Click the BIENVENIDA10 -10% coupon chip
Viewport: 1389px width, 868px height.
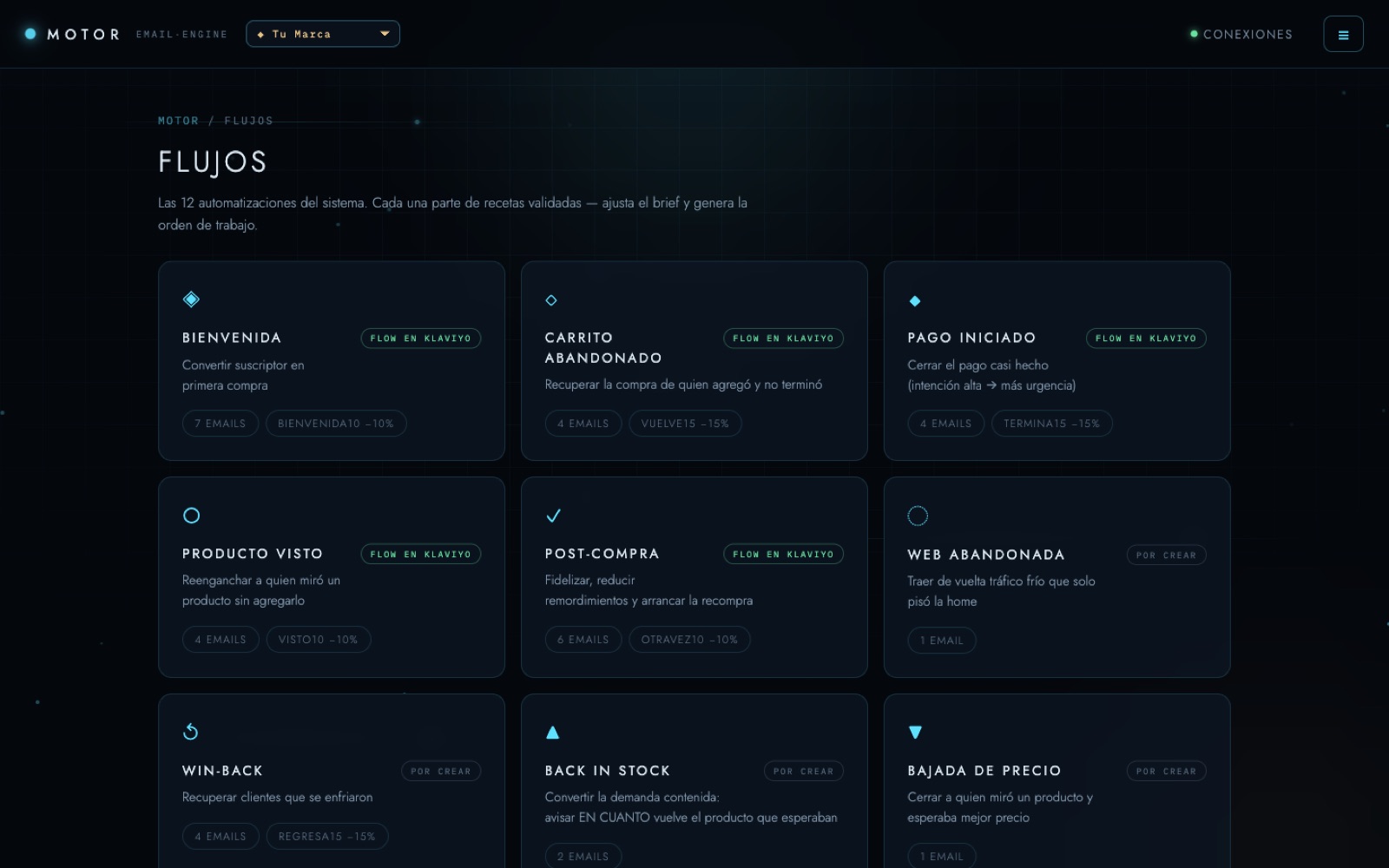click(x=336, y=424)
